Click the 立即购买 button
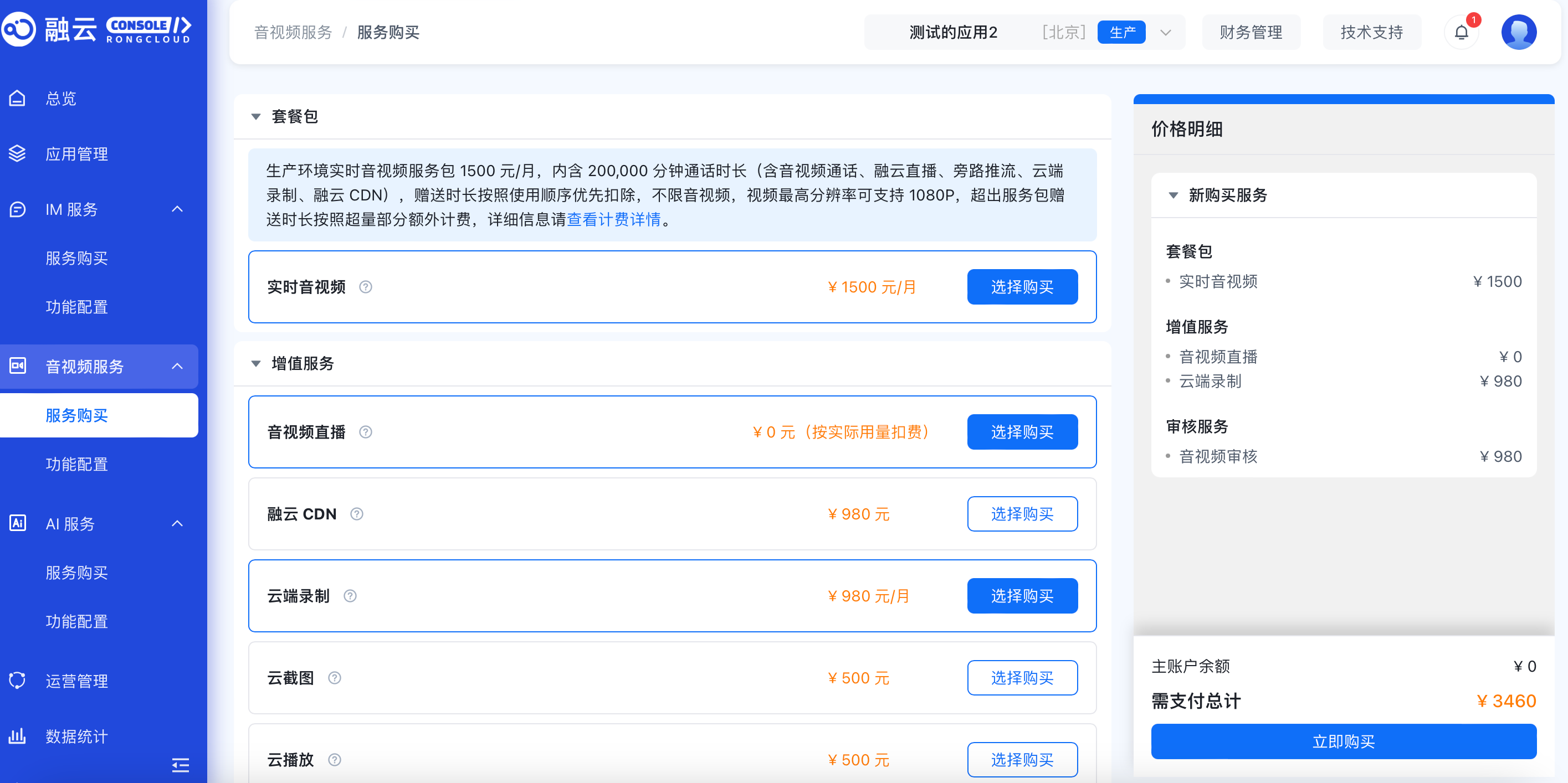The height and width of the screenshot is (783, 1568). pos(1343,741)
